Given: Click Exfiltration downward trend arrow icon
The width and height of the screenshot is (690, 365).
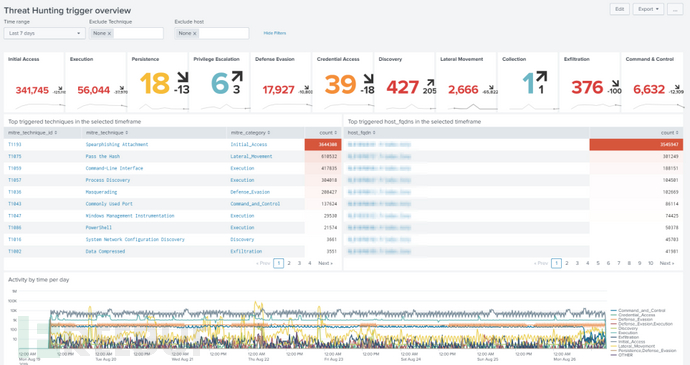Looking at the screenshot, I should [x=616, y=83].
